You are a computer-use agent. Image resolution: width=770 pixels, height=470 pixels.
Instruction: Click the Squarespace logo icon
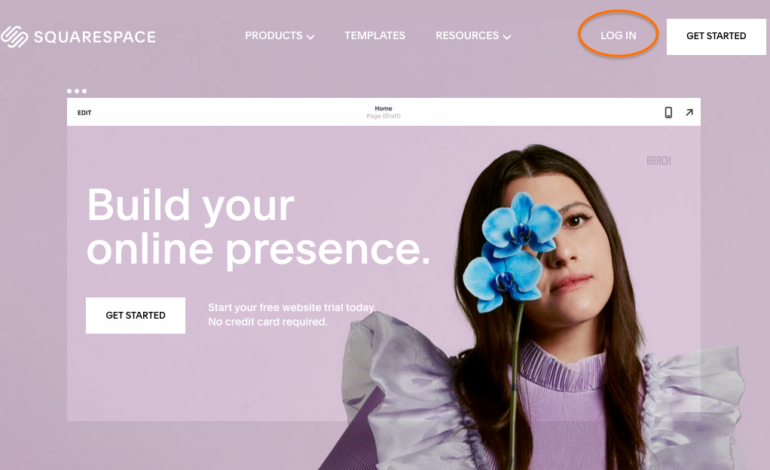click(x=14, y=36)
